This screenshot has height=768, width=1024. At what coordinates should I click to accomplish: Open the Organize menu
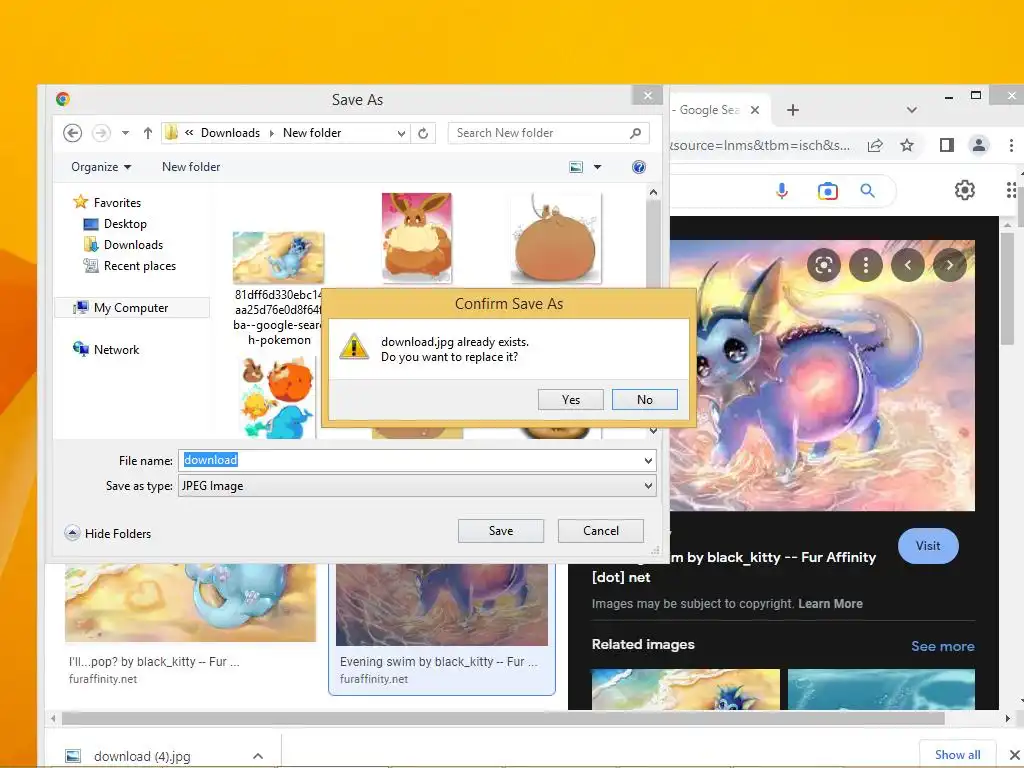point(101,167)
